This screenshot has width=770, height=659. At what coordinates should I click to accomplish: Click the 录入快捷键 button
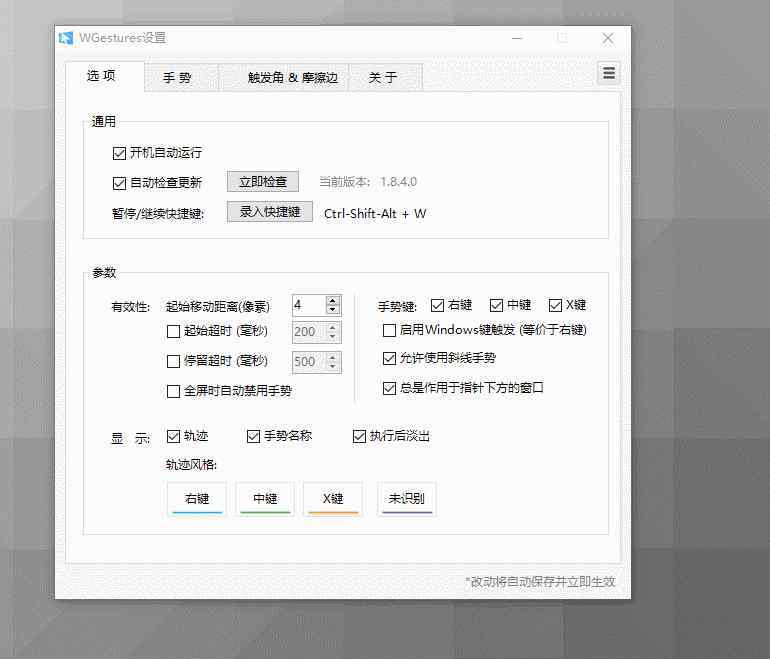[x=270, y=212]
